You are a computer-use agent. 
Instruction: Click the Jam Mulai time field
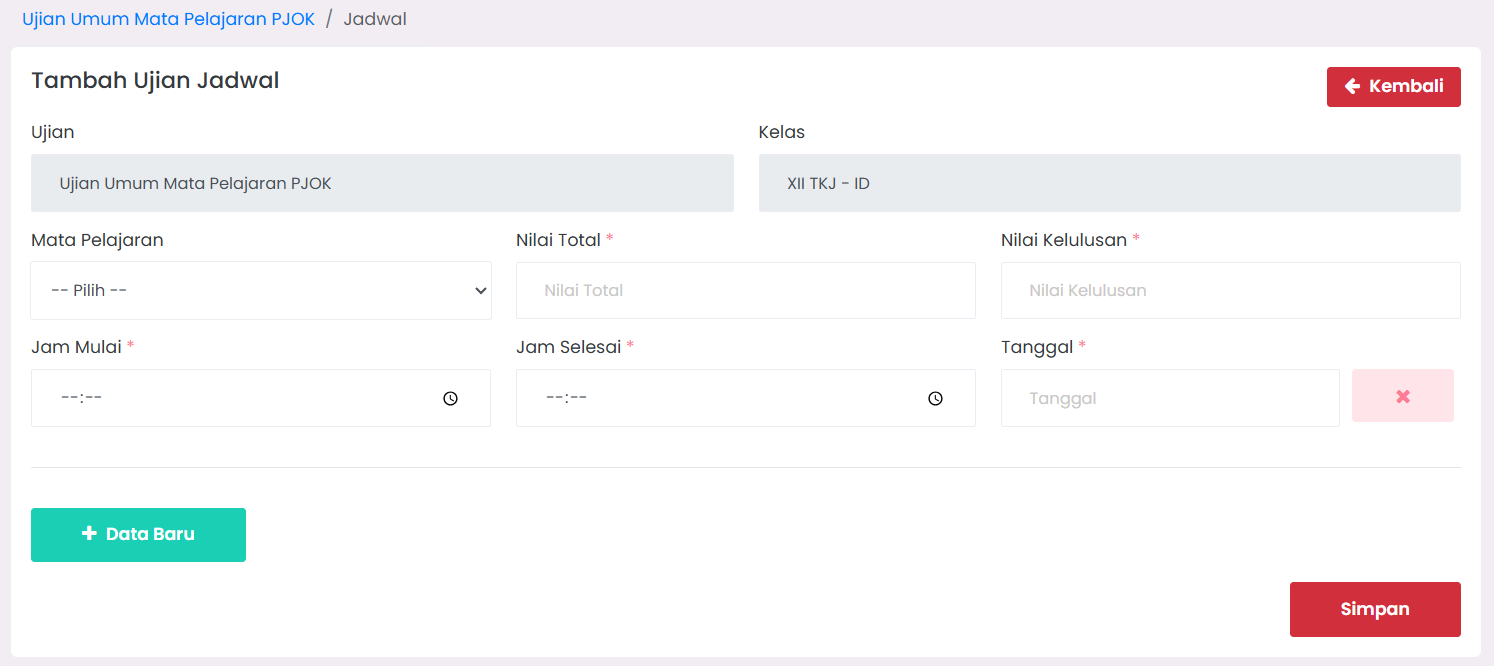coord(230,398)
